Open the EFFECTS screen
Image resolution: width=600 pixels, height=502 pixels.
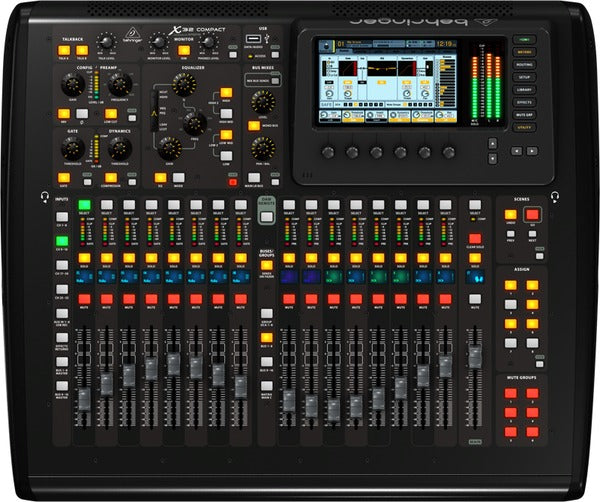(524, 102)
